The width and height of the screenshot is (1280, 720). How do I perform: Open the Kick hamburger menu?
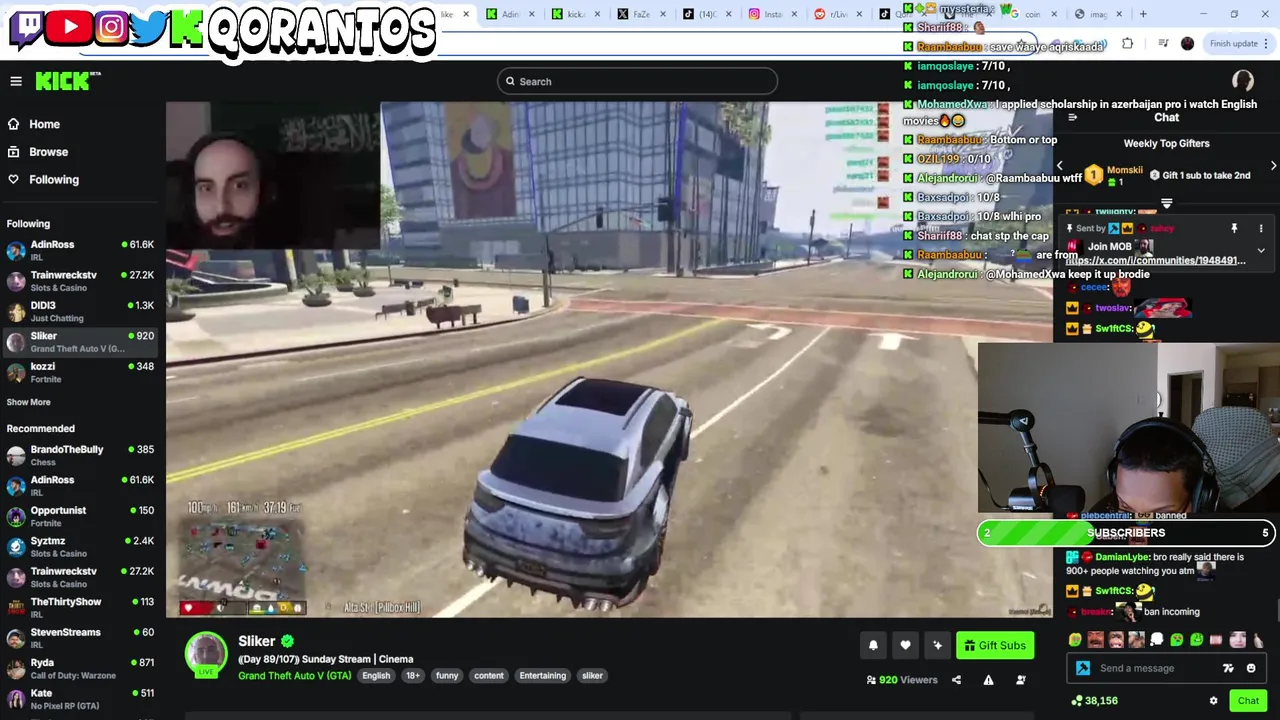[16, 81]
